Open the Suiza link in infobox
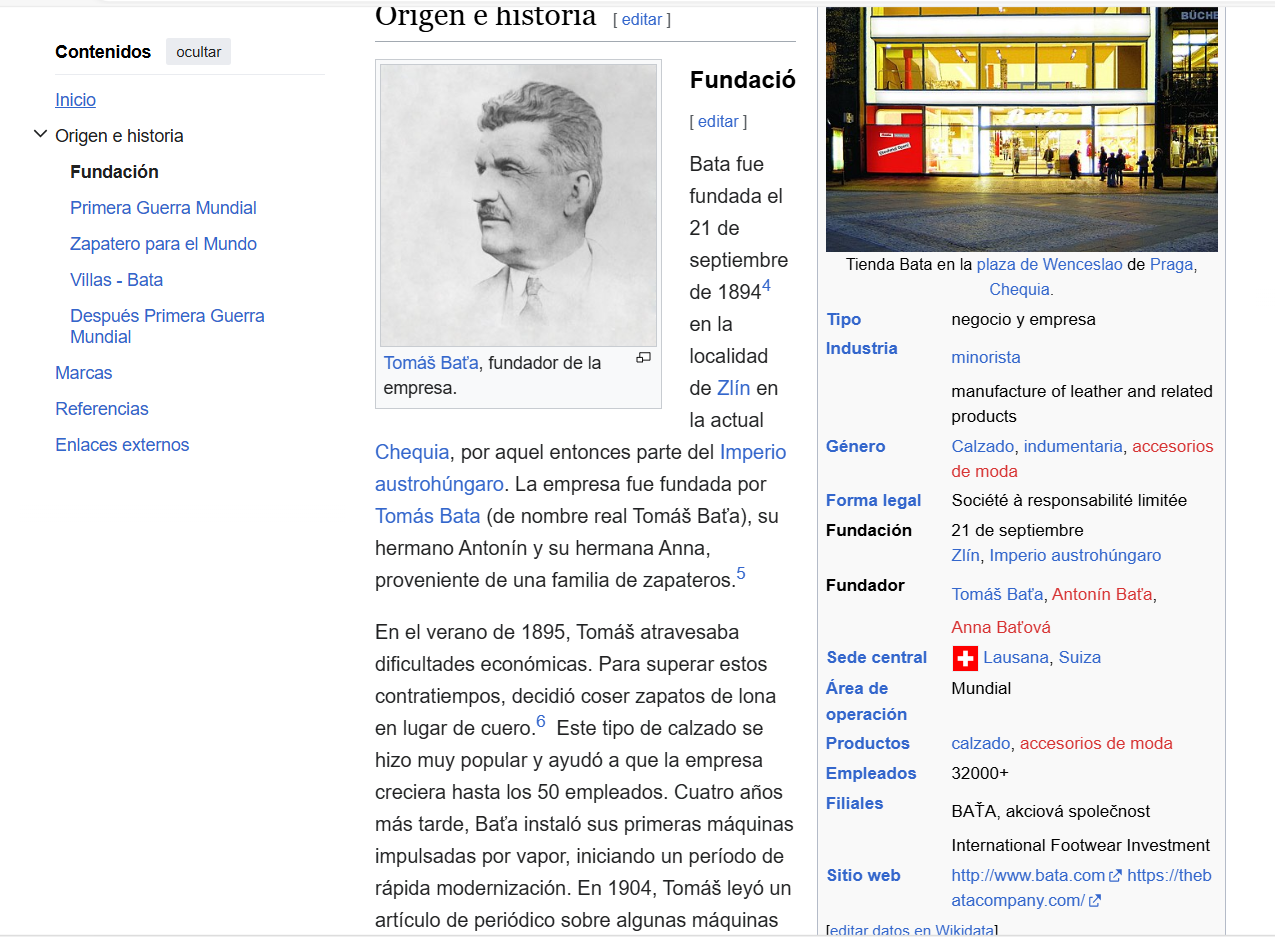 coord(1080,658)
